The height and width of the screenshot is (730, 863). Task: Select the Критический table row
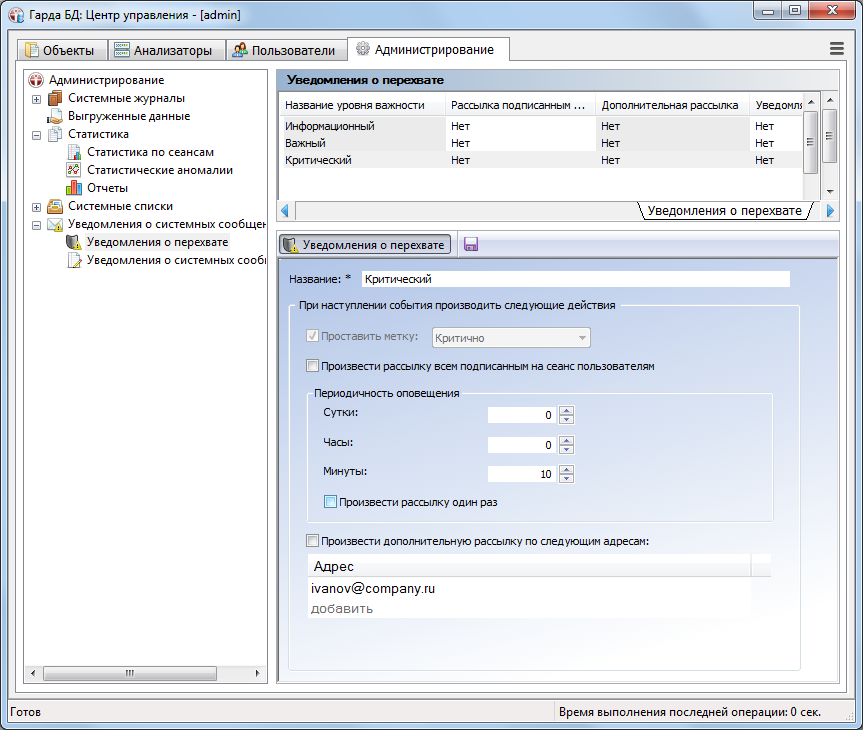[542, 160]
